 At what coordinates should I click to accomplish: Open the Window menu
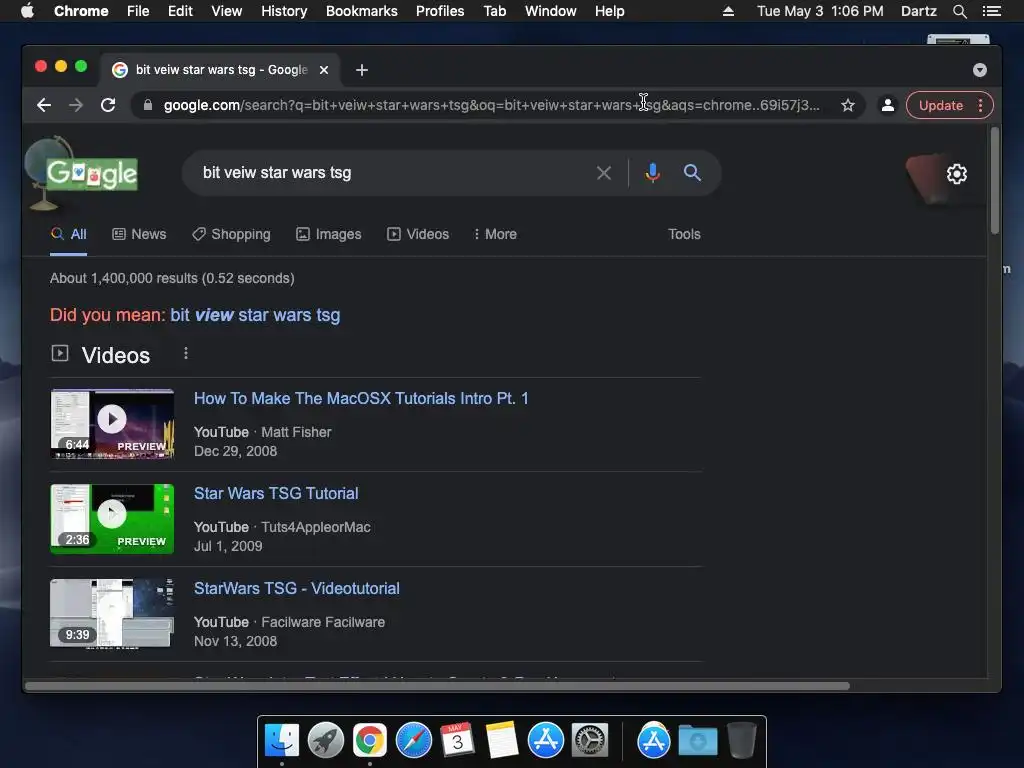(551, 11)
